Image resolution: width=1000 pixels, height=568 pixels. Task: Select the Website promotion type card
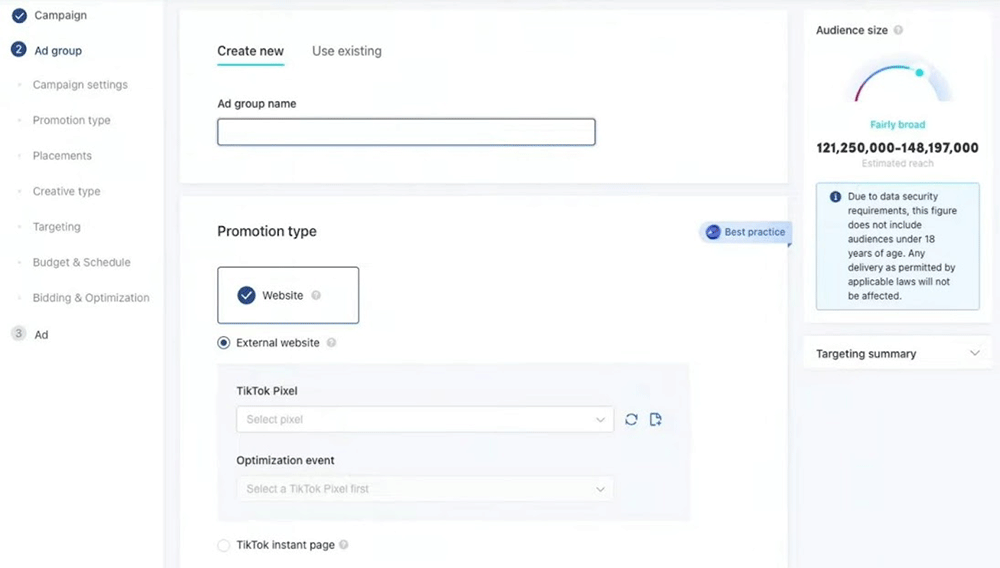click(x=288, y=295)
